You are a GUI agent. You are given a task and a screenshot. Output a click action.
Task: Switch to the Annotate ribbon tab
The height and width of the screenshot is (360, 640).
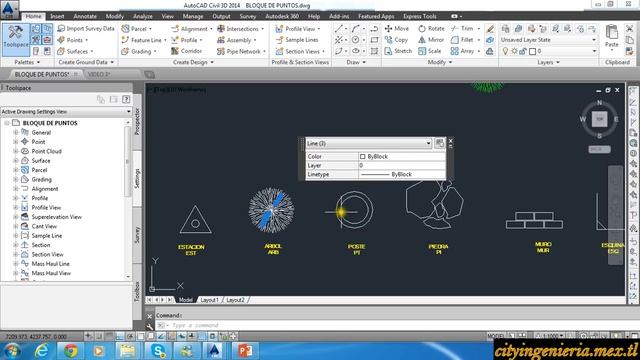click(x=85, y=16)
